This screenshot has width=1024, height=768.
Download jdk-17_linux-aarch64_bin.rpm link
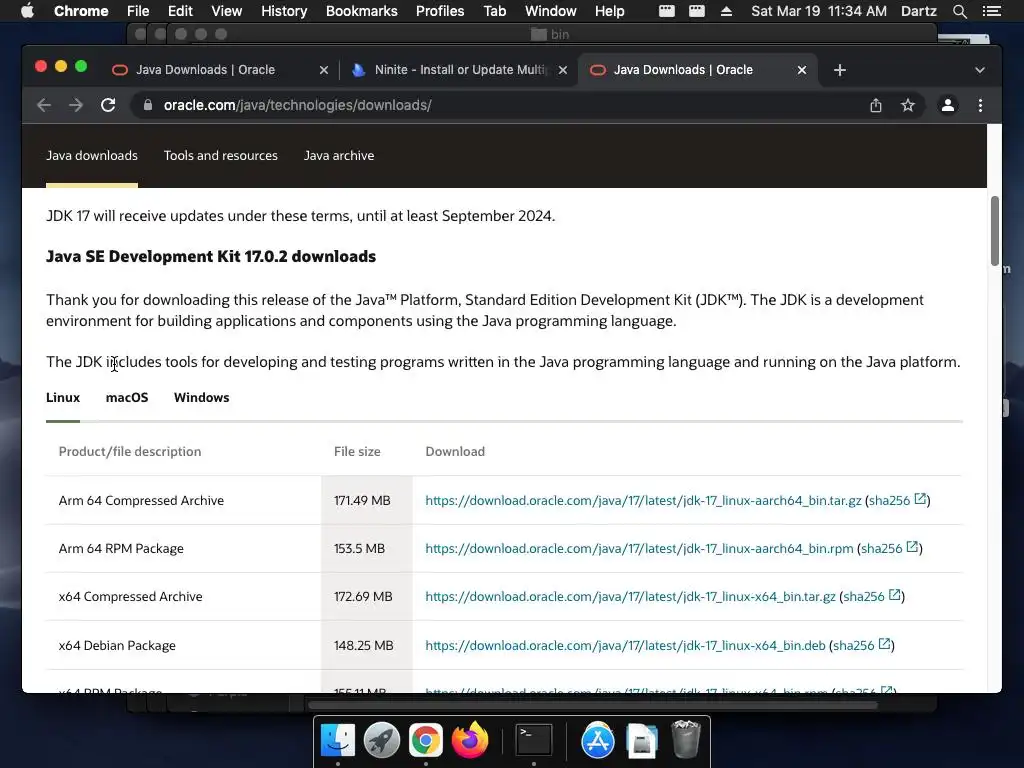tap(639, 549)
